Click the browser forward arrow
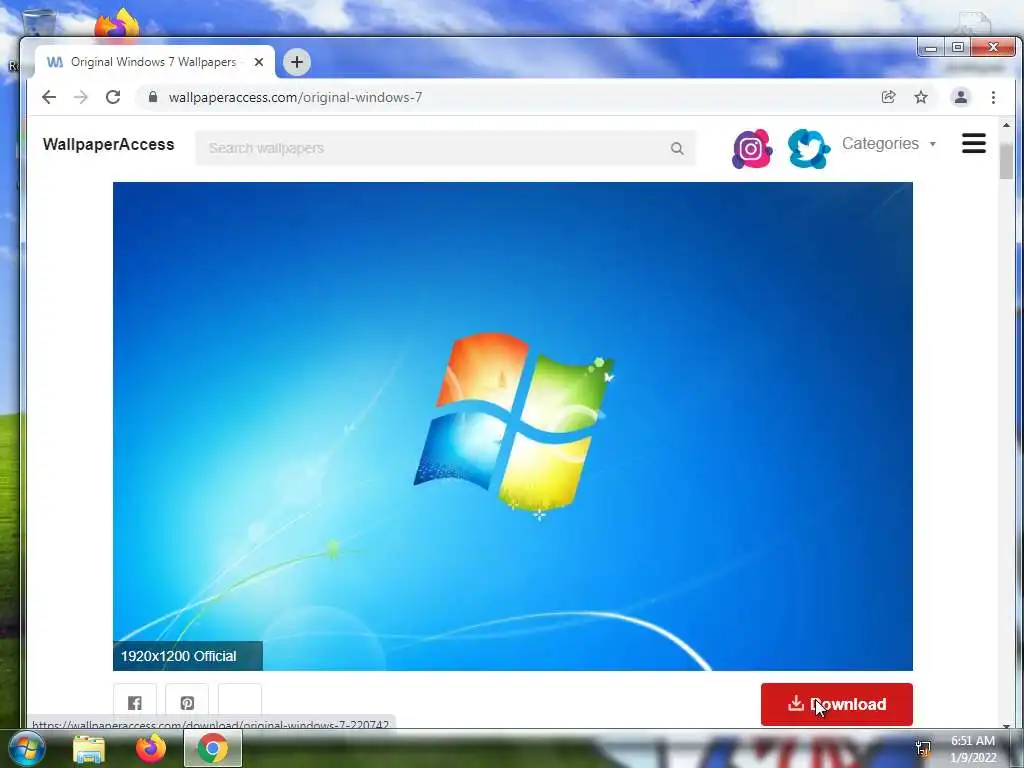Viewport: 1024px width, 768px height. [x=80, y=97]
